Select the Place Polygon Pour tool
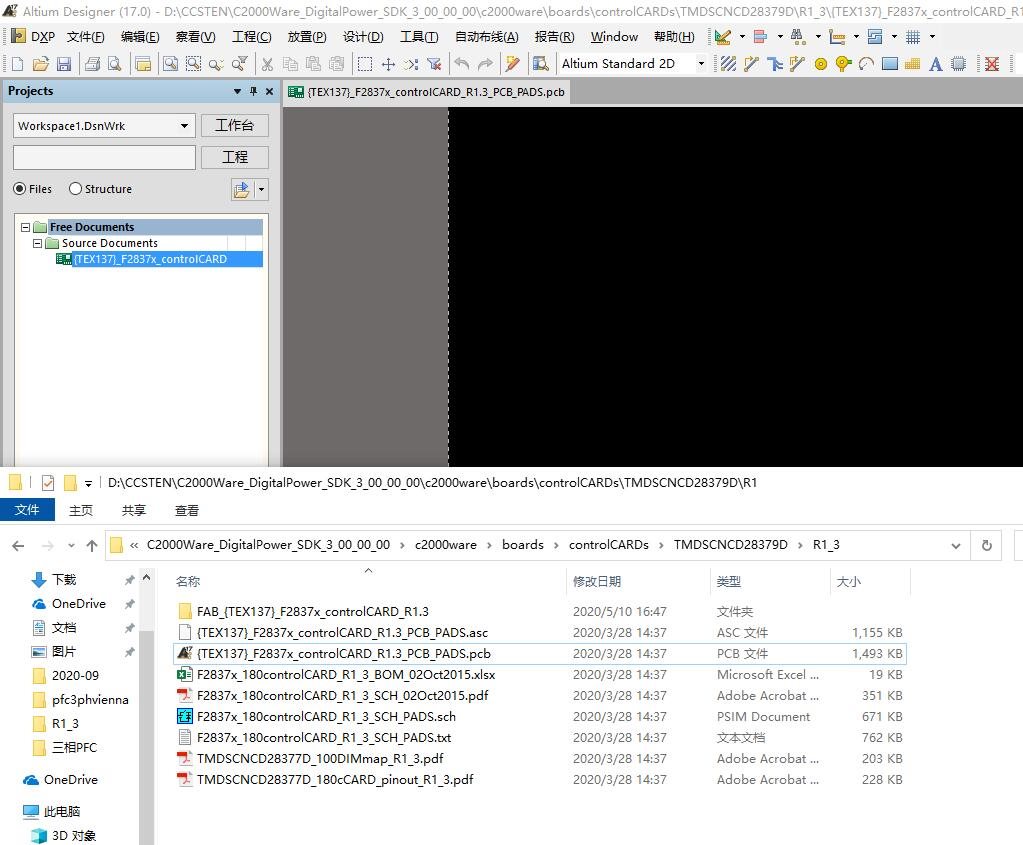1023x845 pixels. click(x=912, y=63)
